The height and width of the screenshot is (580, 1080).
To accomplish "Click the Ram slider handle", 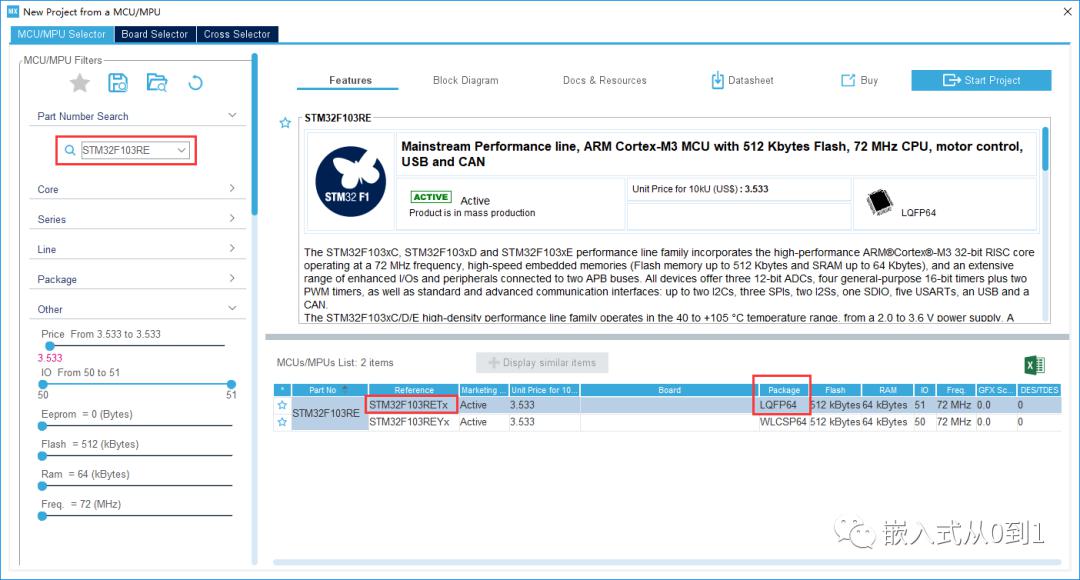I will (x=43, y=486).
